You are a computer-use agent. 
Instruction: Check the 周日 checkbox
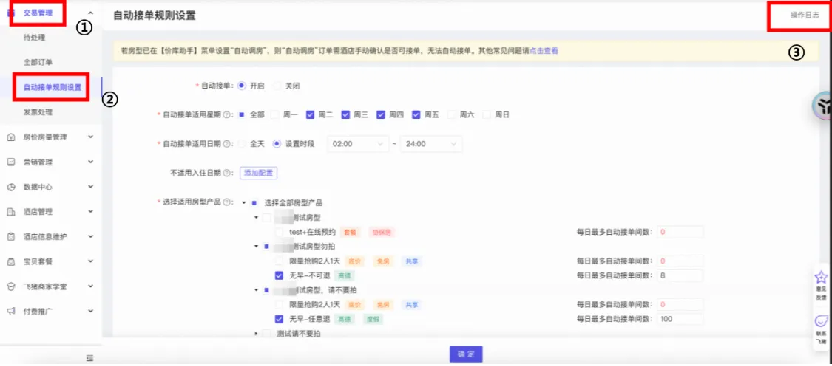[x=487, y=115]
